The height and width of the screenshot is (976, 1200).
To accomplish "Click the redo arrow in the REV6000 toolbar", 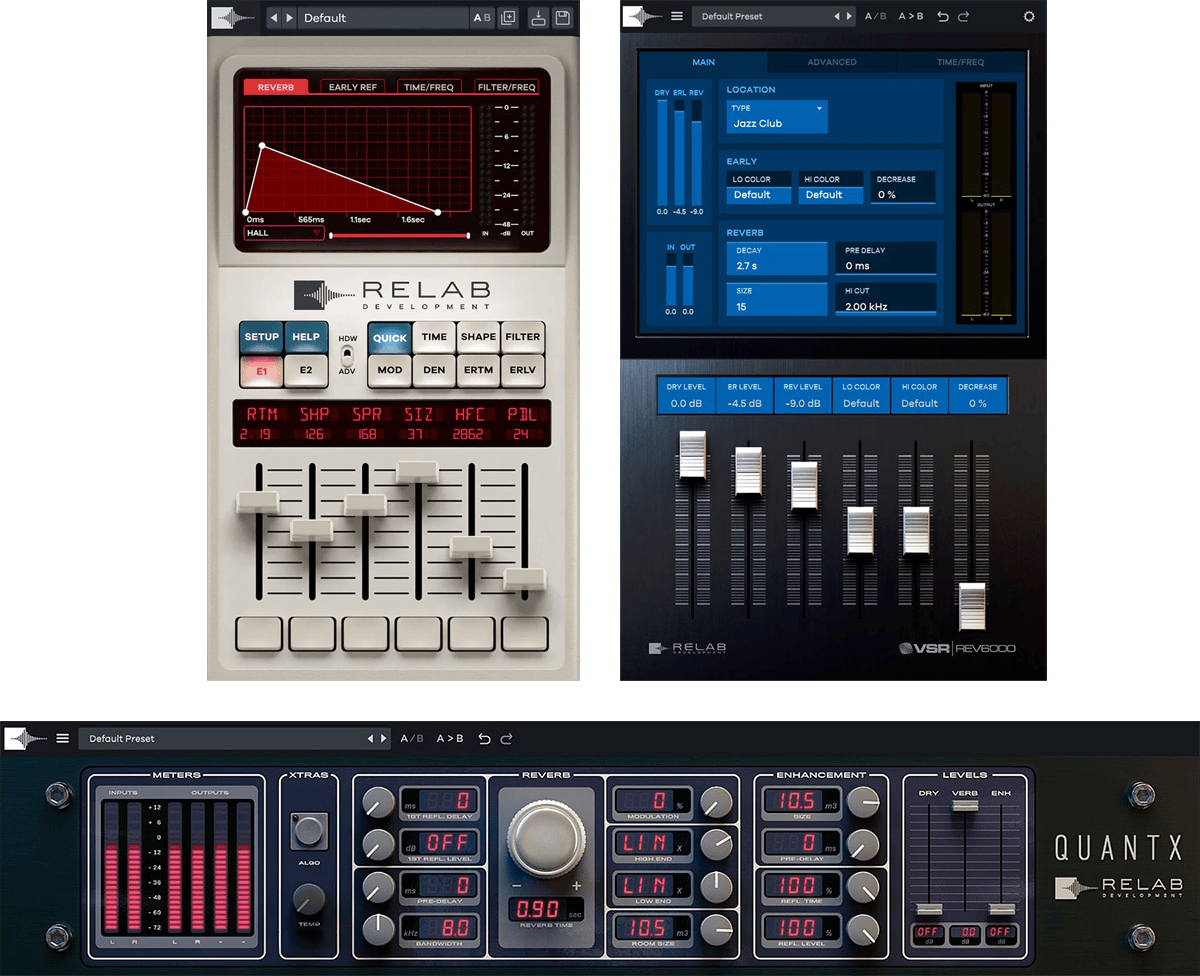I will pyautogui.click(x=964, y=17).
